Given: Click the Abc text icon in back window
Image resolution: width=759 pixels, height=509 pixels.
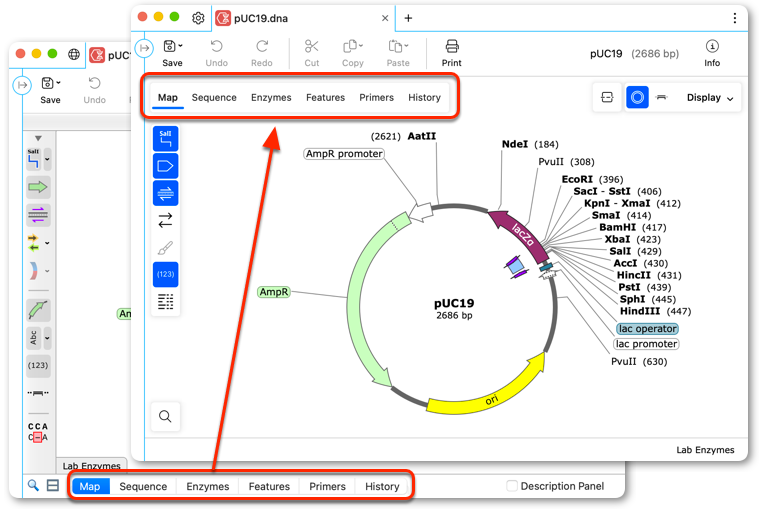Looking at the screenshot, I should point(33,338).
